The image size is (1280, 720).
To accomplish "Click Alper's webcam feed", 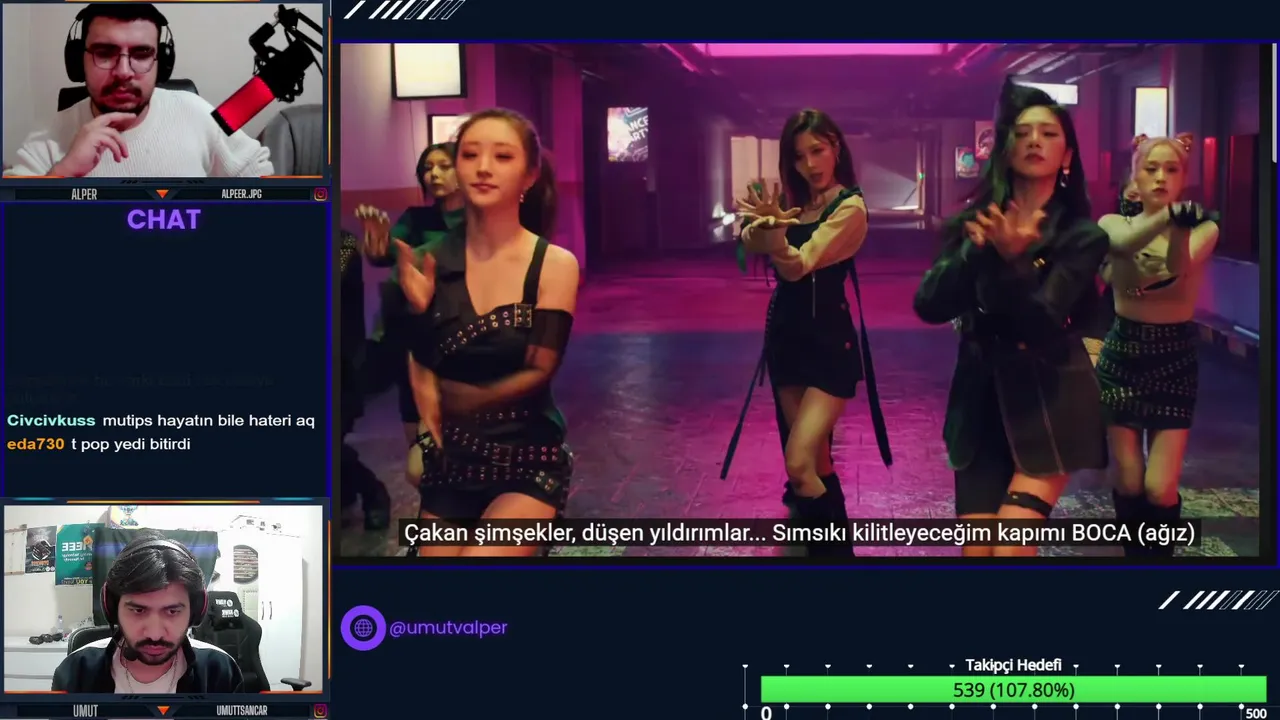I will 164,91.
